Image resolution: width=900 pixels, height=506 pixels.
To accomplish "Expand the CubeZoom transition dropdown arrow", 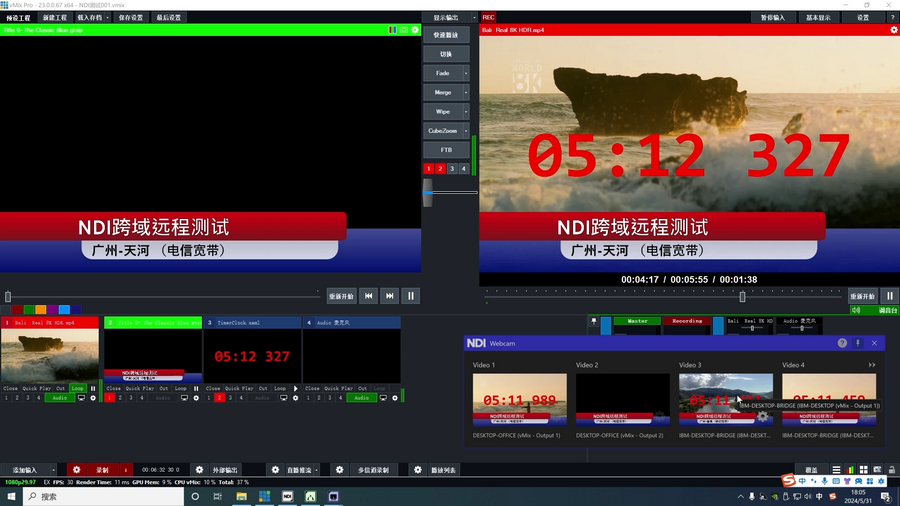I will point(466,130).
